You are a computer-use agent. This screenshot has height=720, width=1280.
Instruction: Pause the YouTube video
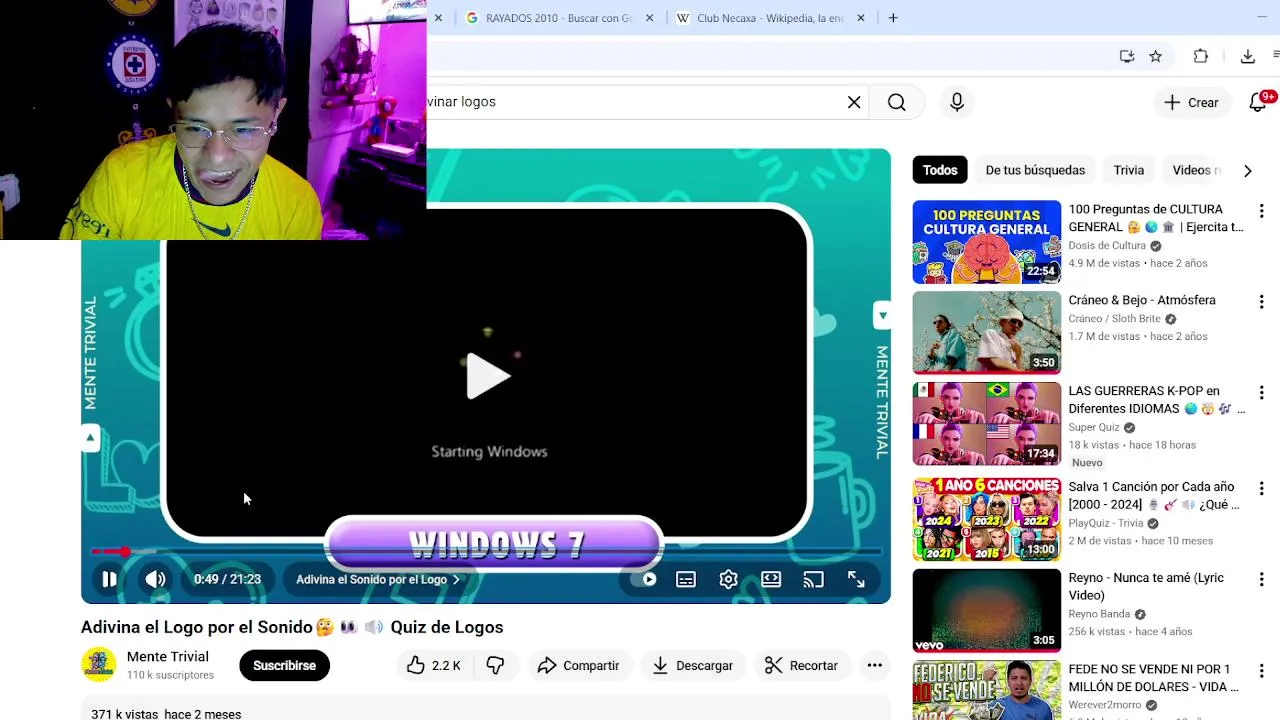[x=109, y=579]
